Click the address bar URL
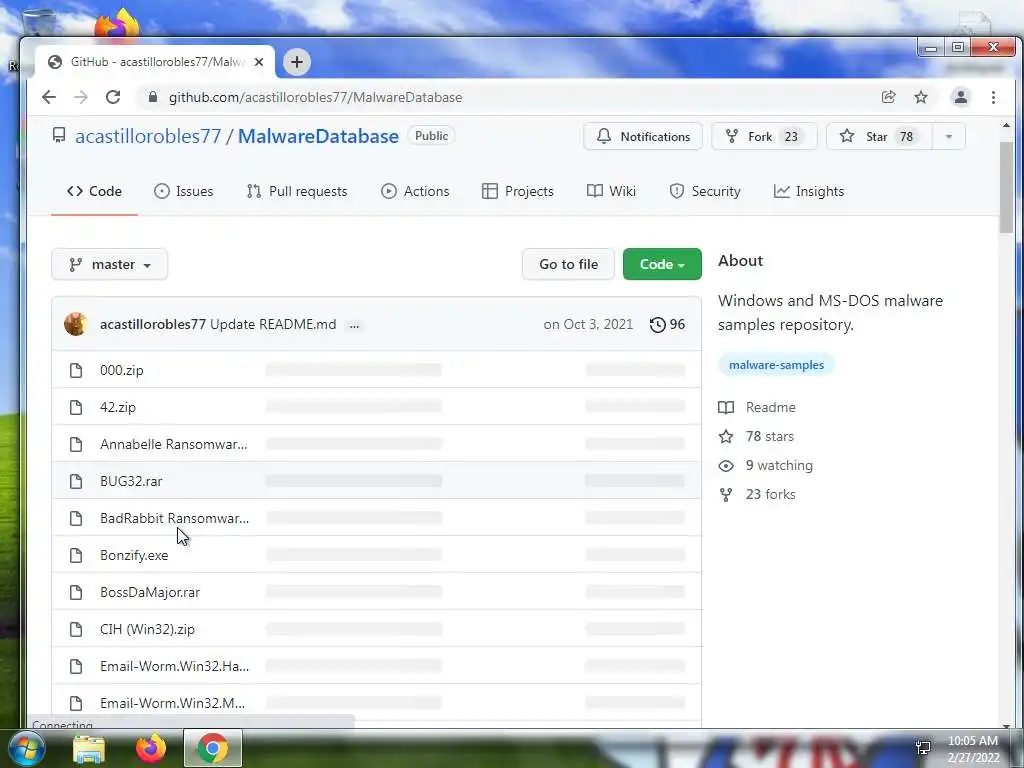This screenshot has height=768, width=1024. [x=315, y=97]
